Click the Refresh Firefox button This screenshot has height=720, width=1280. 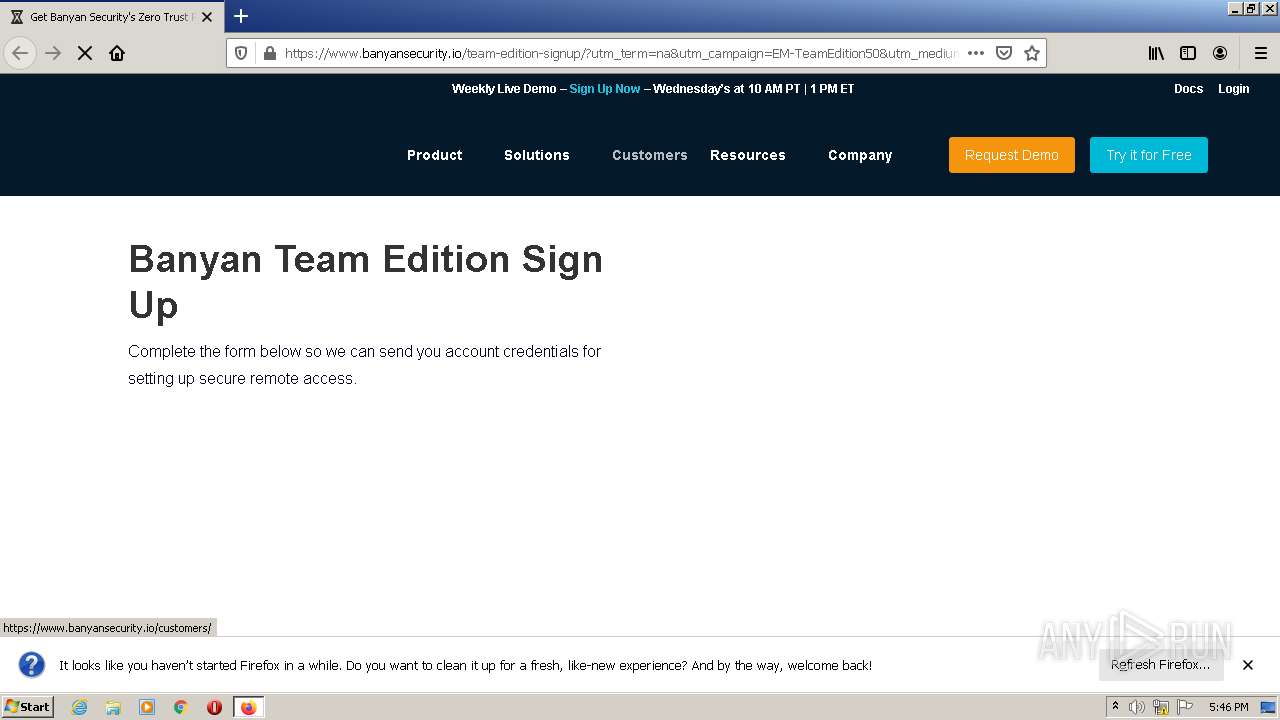(1161, 665)
